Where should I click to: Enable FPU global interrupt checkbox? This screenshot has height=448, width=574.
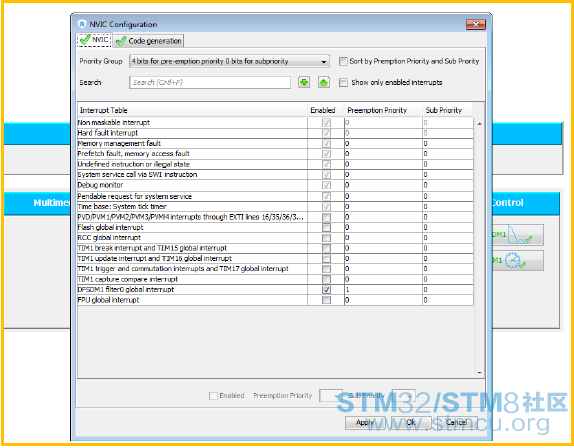[x=326, y=300]
